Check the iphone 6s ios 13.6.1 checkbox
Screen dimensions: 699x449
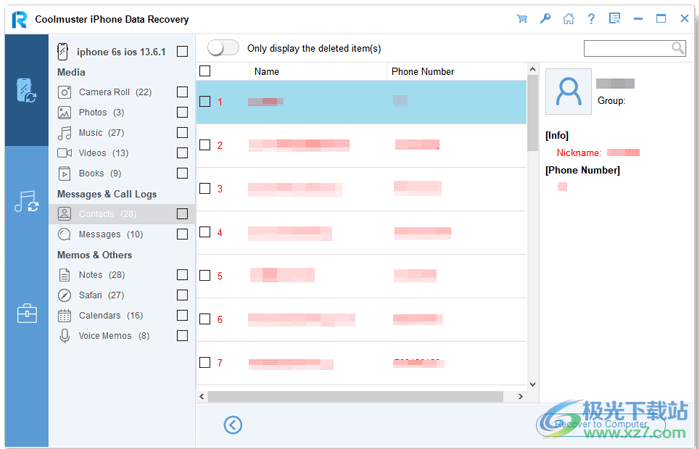182,52
